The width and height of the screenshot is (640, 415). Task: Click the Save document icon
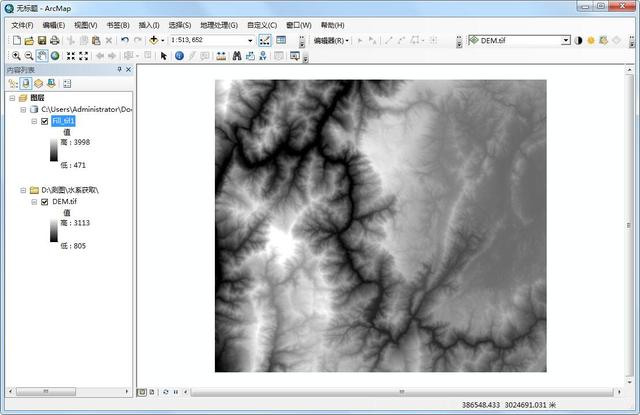click(42, 40)
